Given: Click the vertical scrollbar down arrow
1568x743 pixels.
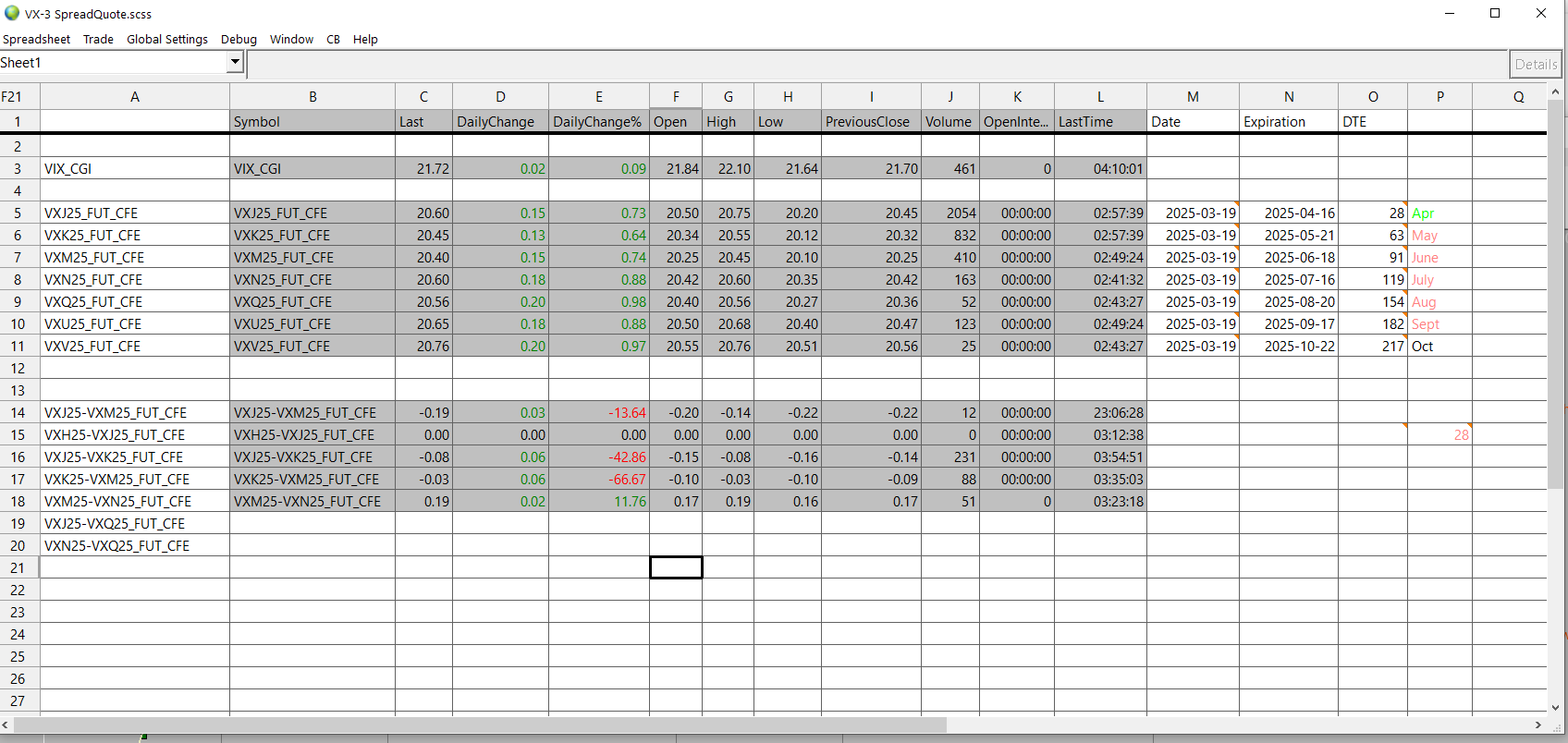Looking at the screenshot, I should click(x=1555, y=707).
